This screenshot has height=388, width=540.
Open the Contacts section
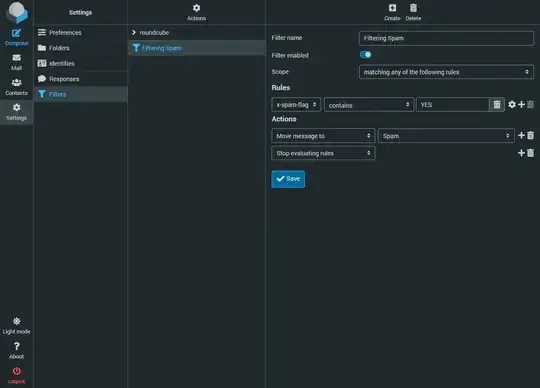click(x=16, y=87)
